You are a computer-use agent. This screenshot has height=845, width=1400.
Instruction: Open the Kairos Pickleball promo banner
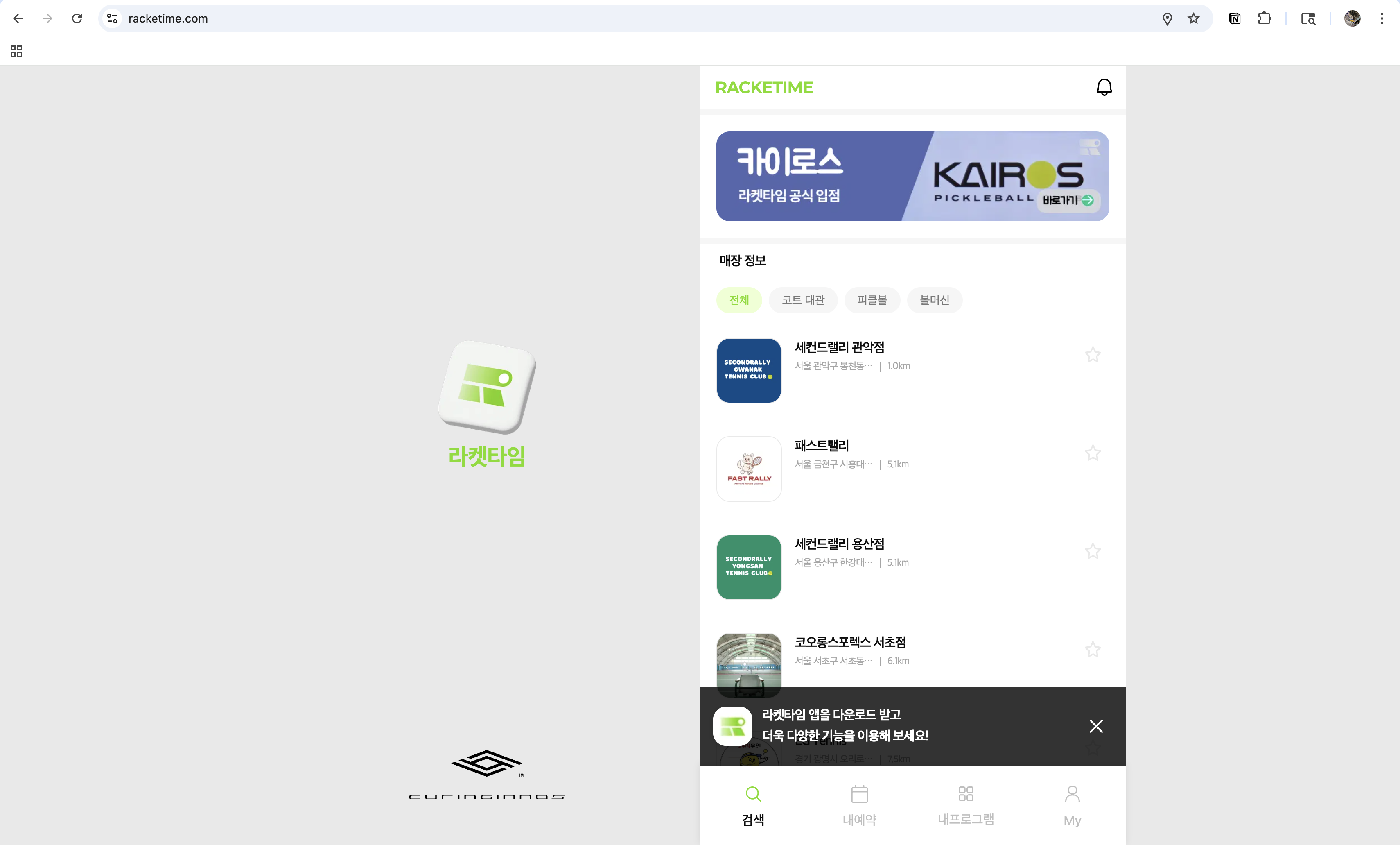pos(912,176)
